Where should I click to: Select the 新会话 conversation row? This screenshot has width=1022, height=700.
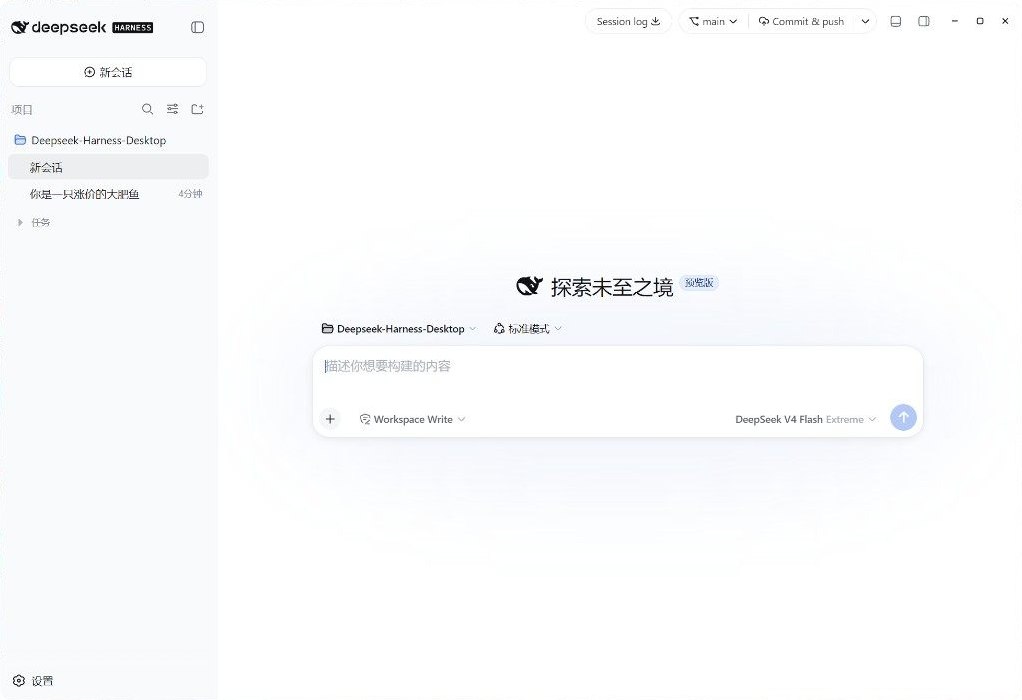click(108, 167)
